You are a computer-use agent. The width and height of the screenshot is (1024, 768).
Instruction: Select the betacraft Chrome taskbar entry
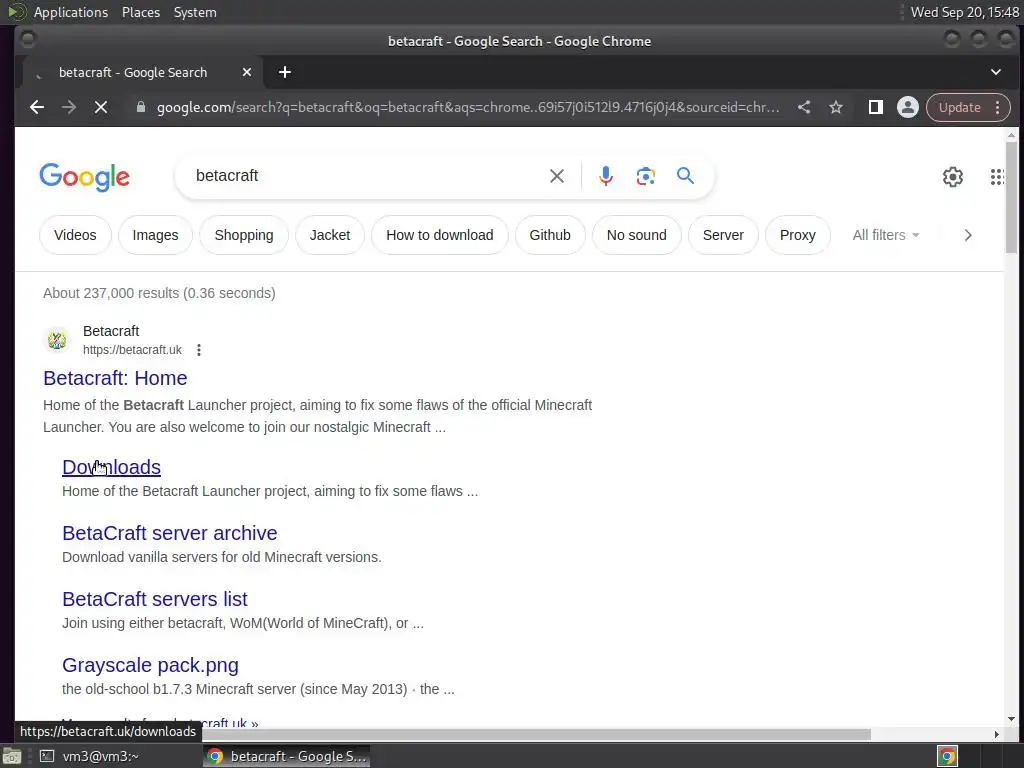tap(286, 756)
